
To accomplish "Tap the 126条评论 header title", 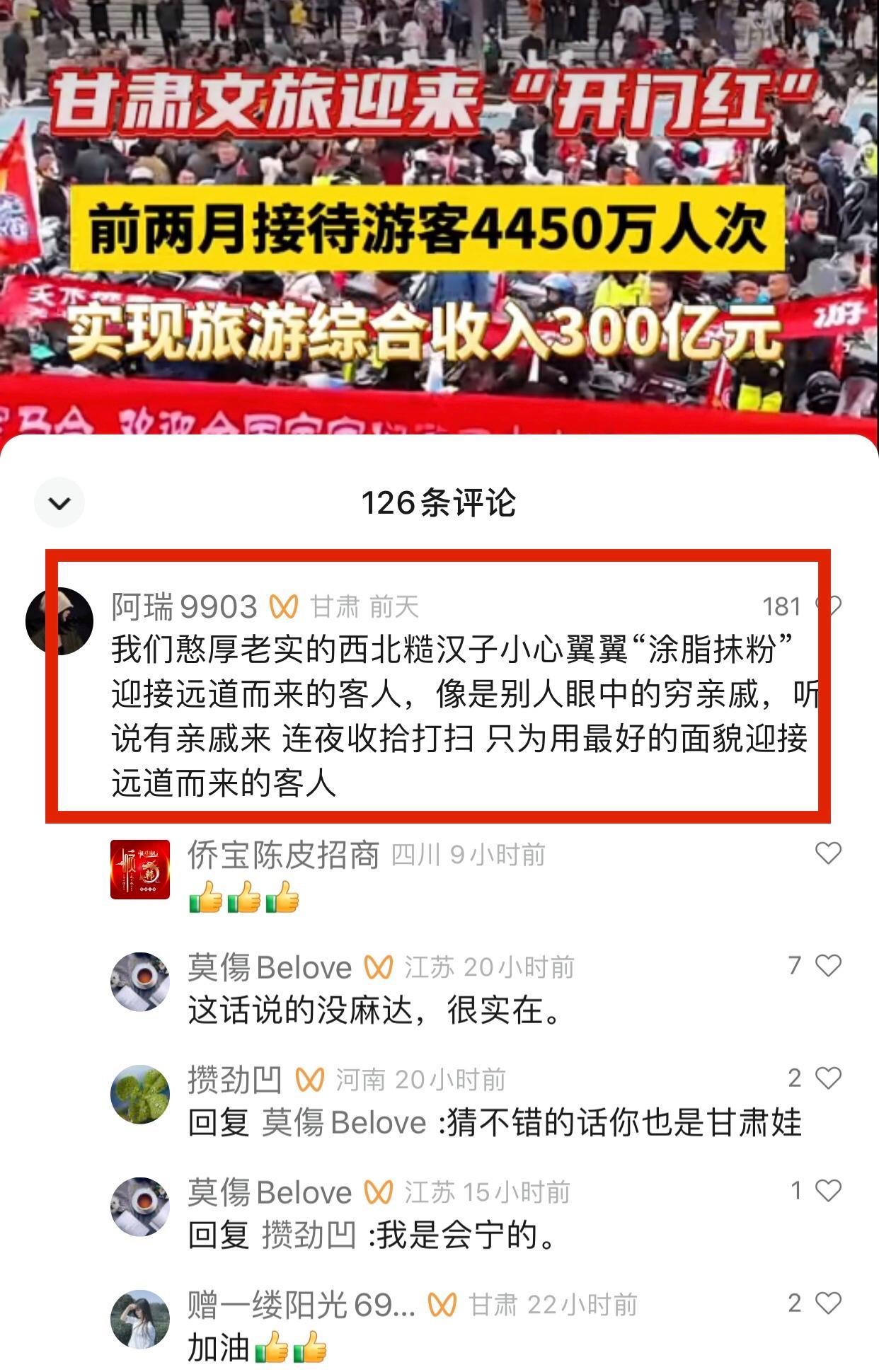I will [x=439, y=503].
